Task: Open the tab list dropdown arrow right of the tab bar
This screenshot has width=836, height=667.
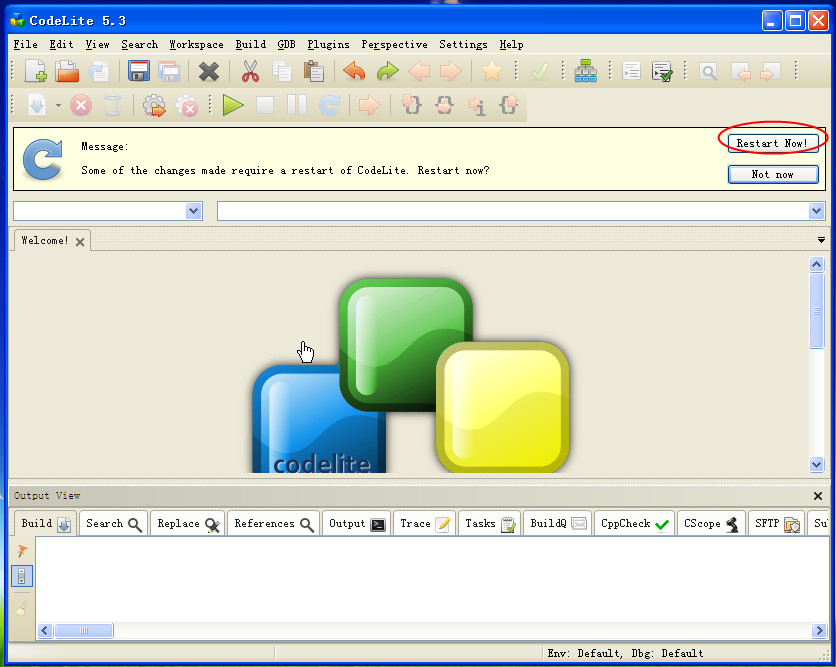Action: click(821, 240)
